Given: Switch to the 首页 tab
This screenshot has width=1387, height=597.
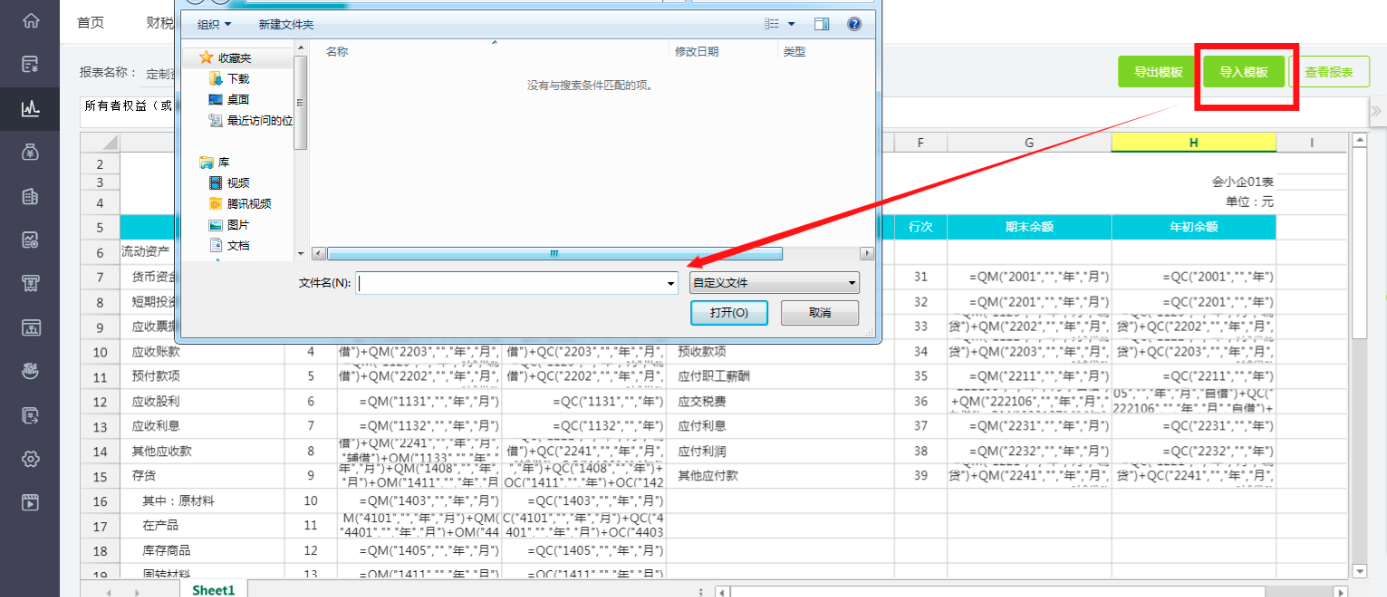Looking at the screenshot, I should coord(91,23).
